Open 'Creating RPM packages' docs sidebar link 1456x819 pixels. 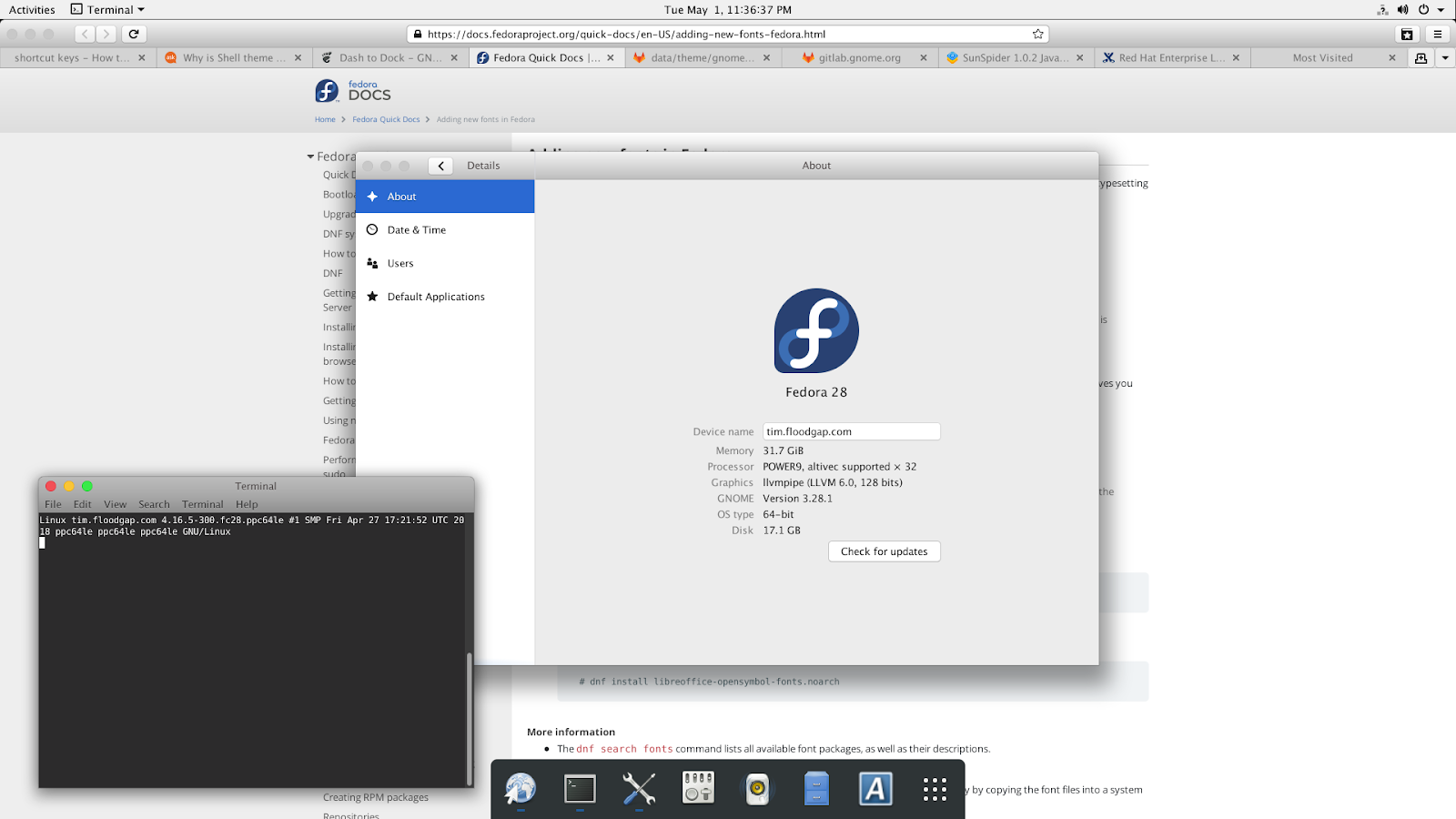tap(376, 797)
